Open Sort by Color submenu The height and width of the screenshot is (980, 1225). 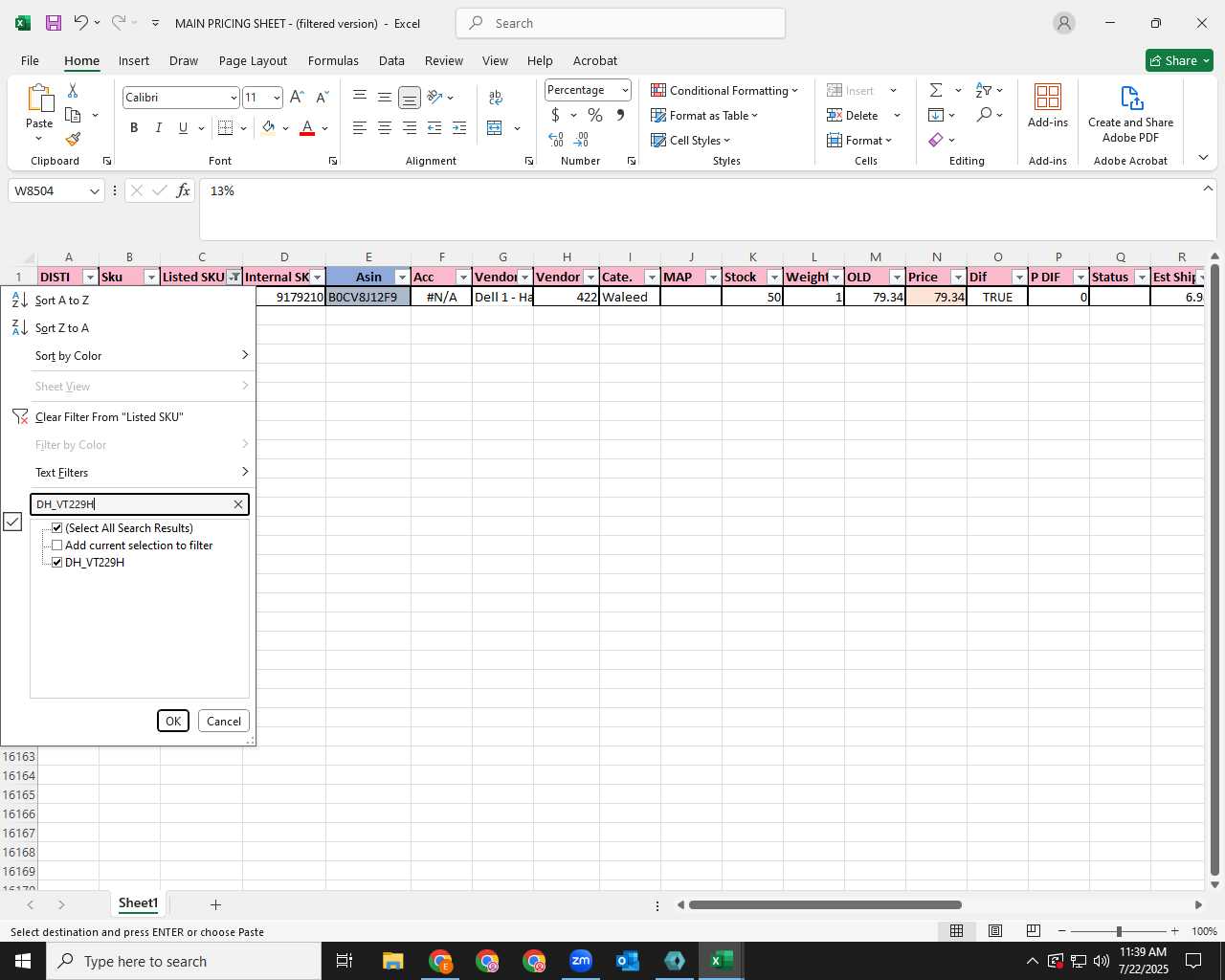tap(128, 356)
